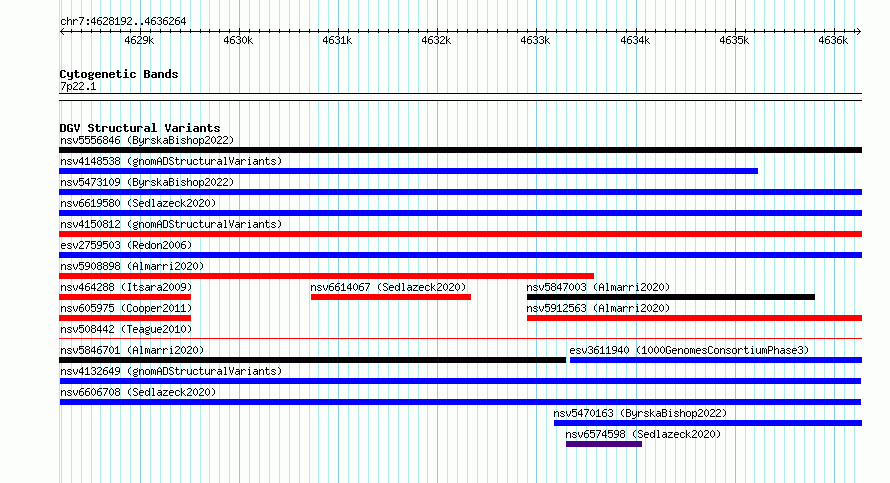
Task: Click the ruler's right arrowhead
Action: coord(859,31)
